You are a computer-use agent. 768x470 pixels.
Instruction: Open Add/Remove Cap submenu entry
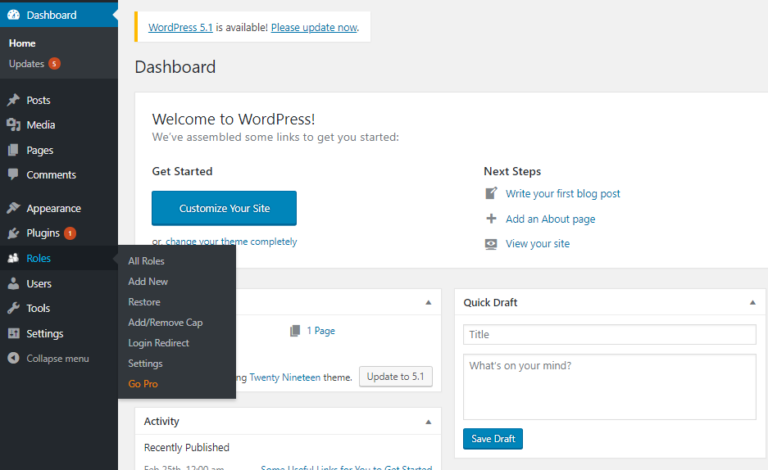pyautogui.click(x=165, y=323)
